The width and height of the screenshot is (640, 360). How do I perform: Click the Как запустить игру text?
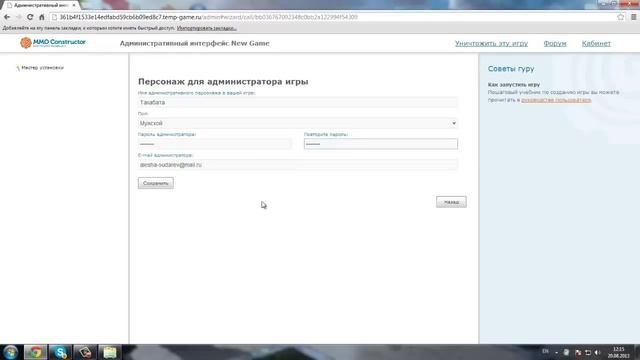(514, 84)
